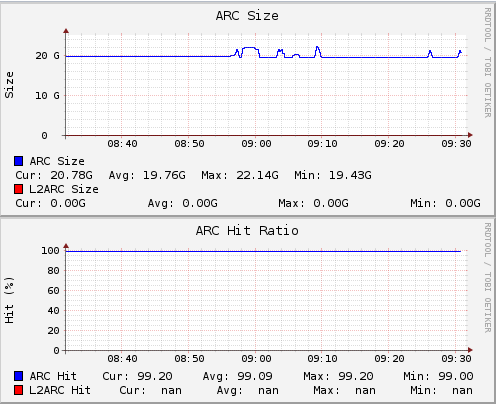Click the blue ARC Hit legend swatch
The height and width of the screenshot is (404, 496).
(x=19, y=376)
